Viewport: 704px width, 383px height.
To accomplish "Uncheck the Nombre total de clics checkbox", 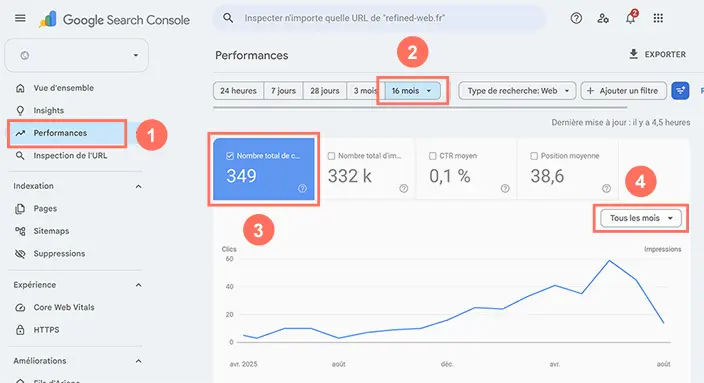I will 230,156.
